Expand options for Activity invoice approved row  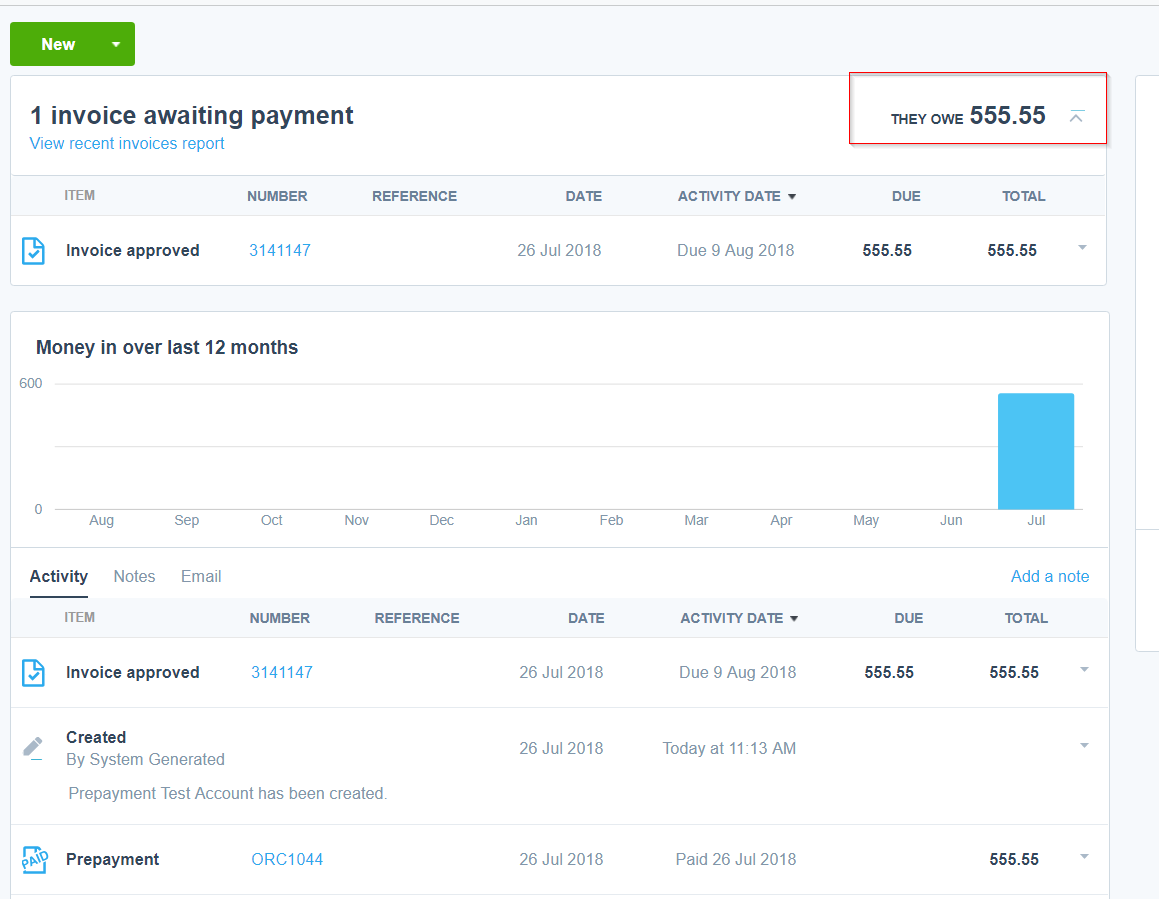click(1084, 670)
